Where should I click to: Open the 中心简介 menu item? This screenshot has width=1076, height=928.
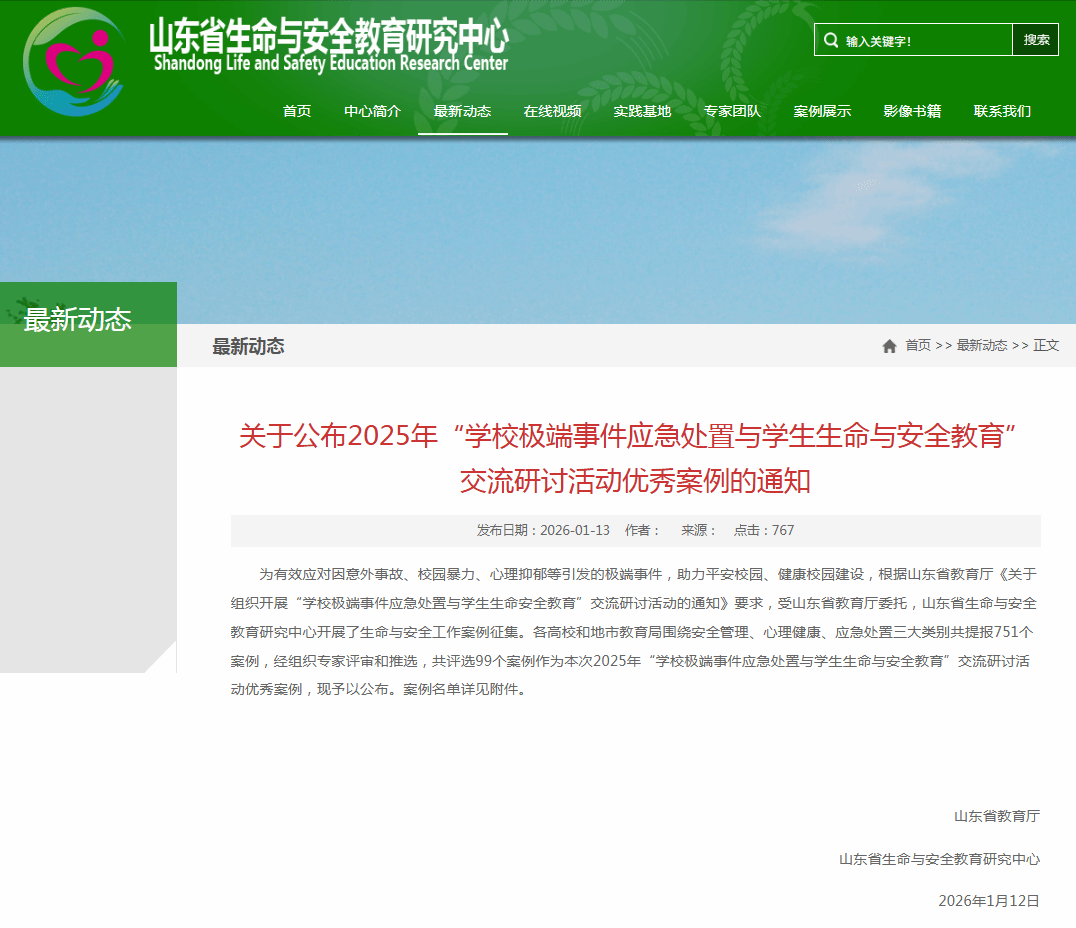point(372,111)
